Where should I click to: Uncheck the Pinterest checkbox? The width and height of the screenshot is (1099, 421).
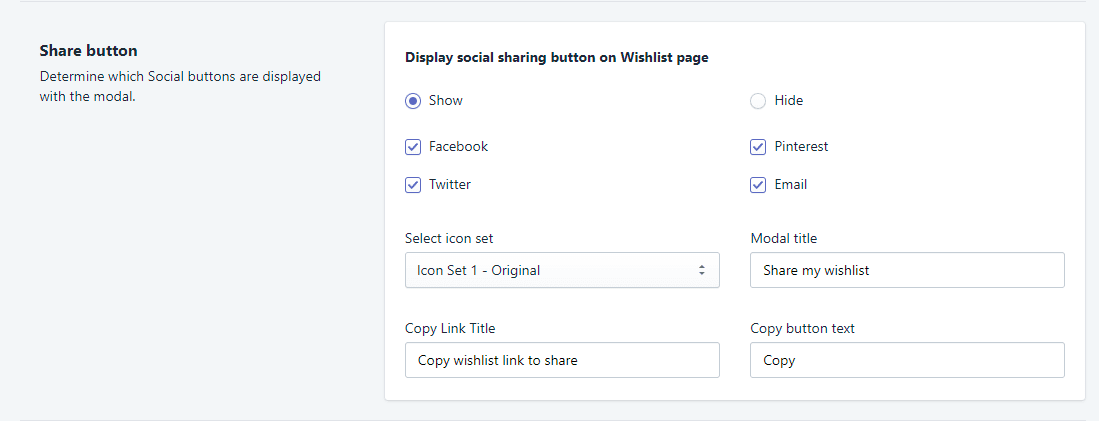(x=758, y=147)
